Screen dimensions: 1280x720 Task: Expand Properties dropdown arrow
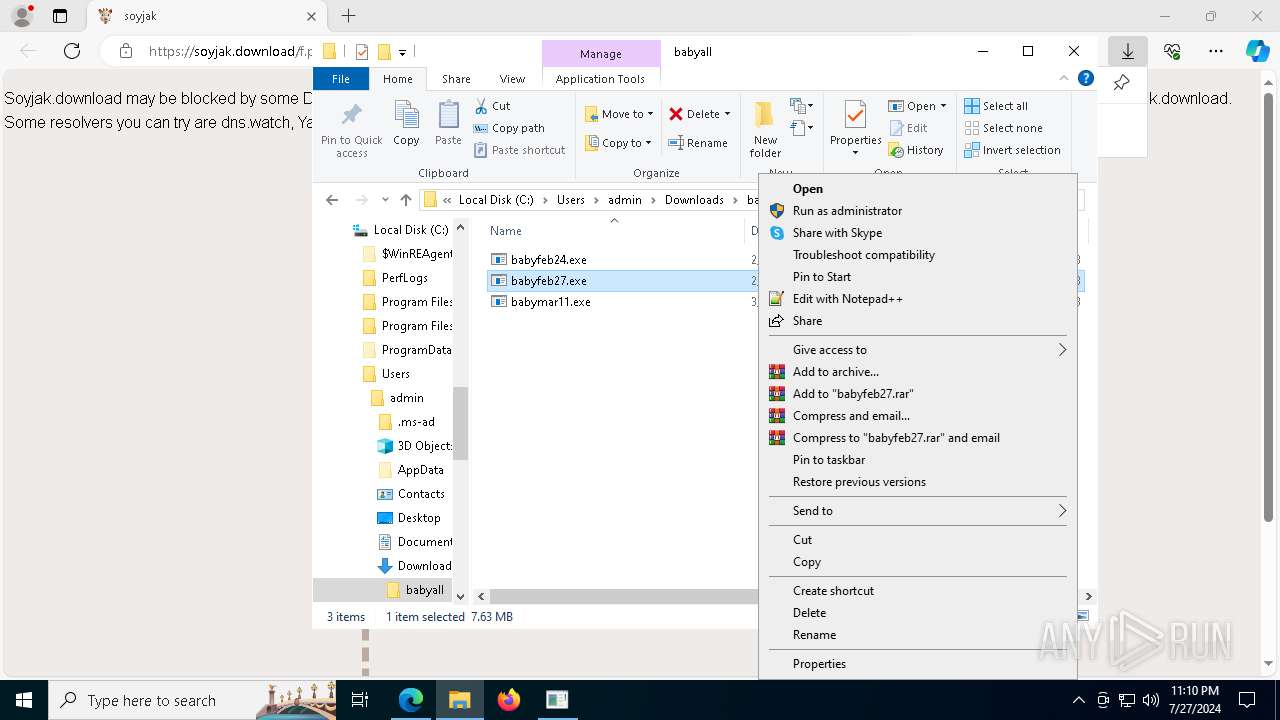click(x=854, y=153)
